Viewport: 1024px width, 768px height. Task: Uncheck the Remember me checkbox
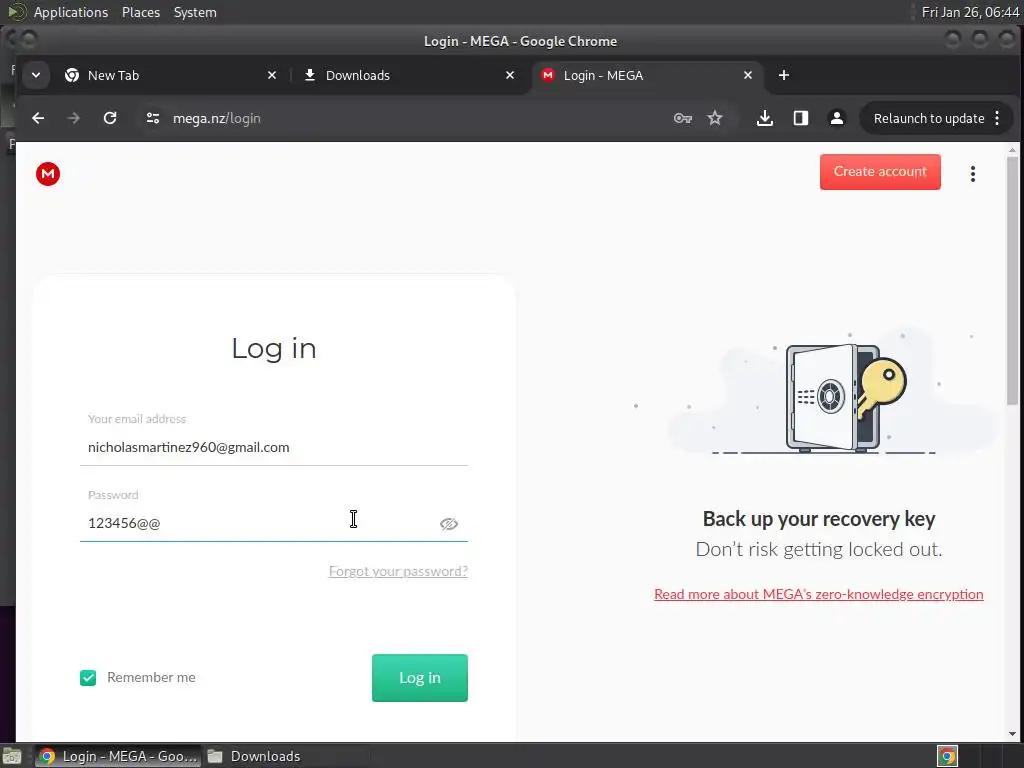point(88,678)
